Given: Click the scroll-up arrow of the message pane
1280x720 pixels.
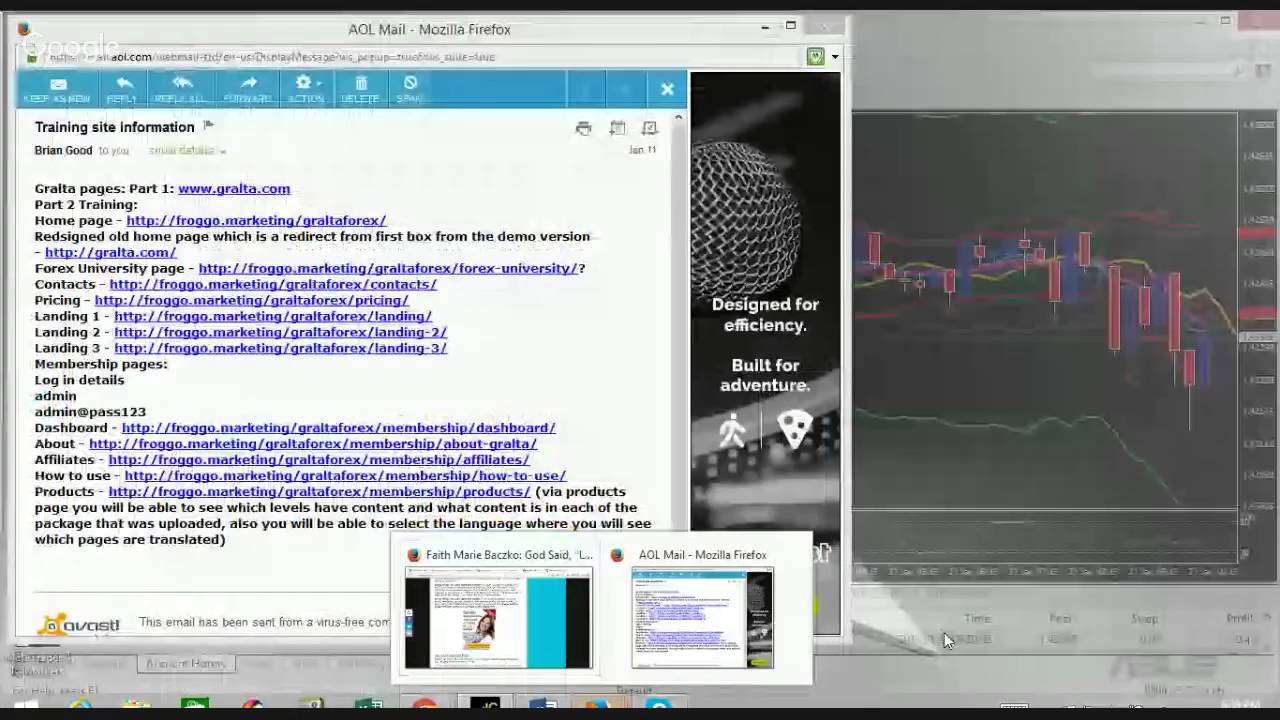Looking at the screenshot, I should (678, 118).
